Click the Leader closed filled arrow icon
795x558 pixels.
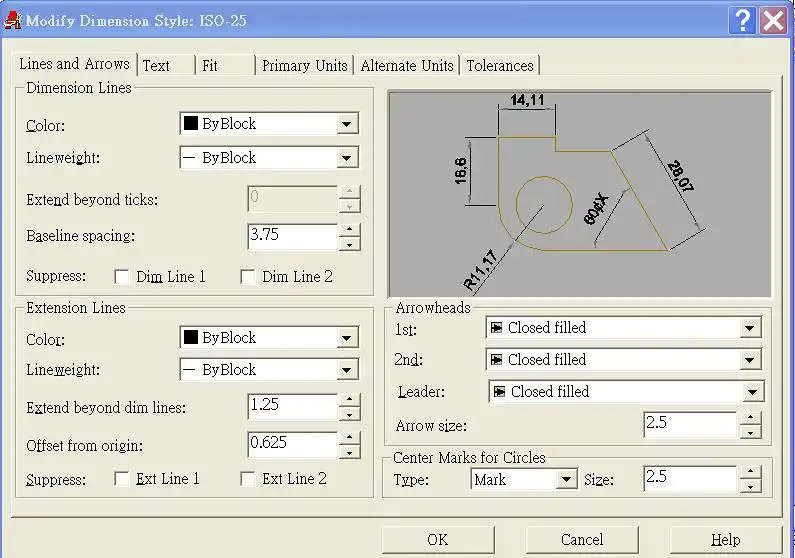[x=499, y=392]
